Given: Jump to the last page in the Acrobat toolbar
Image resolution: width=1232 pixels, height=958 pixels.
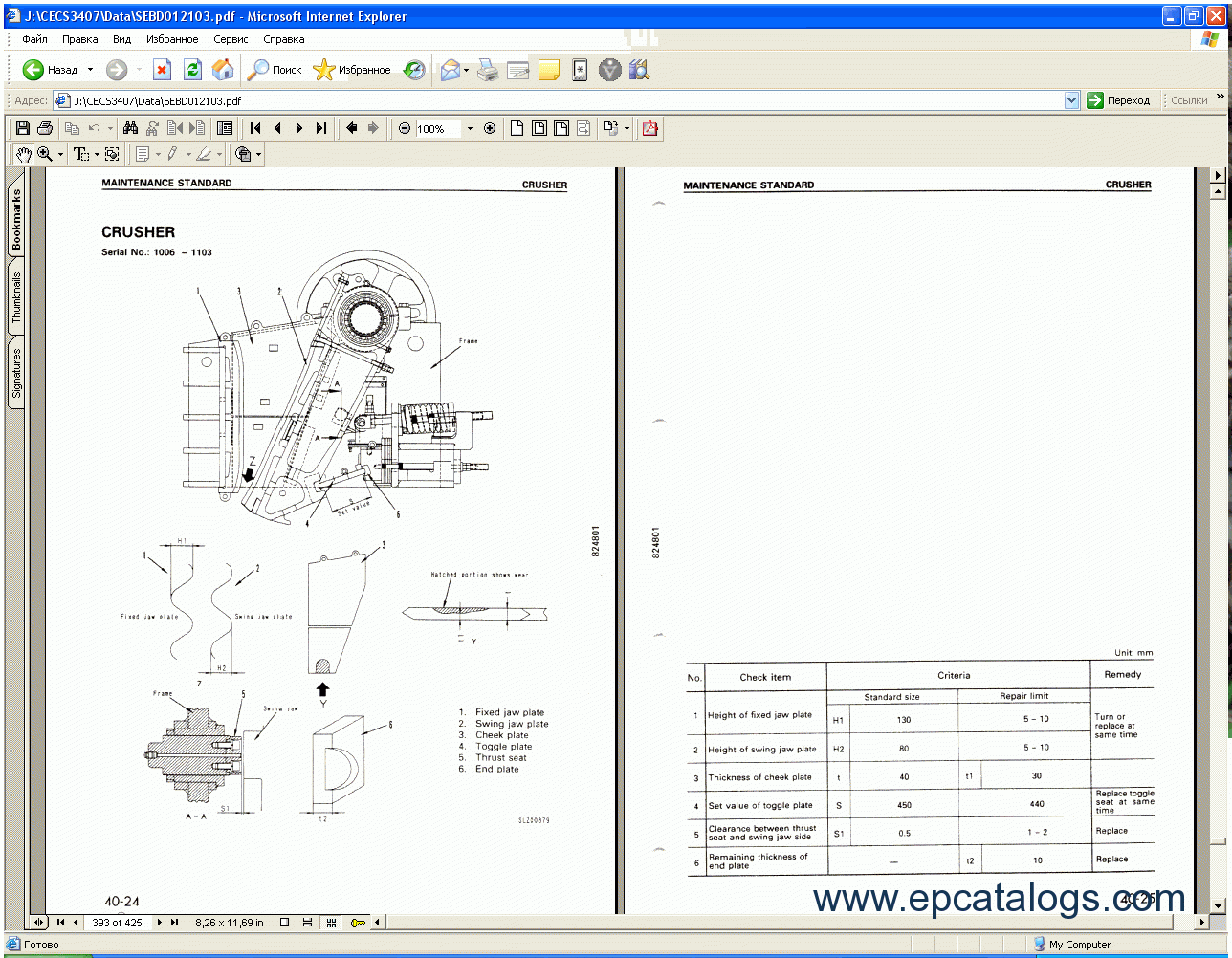Looking at the screenshot, I should pyautogui.click(x=321, y=128).
